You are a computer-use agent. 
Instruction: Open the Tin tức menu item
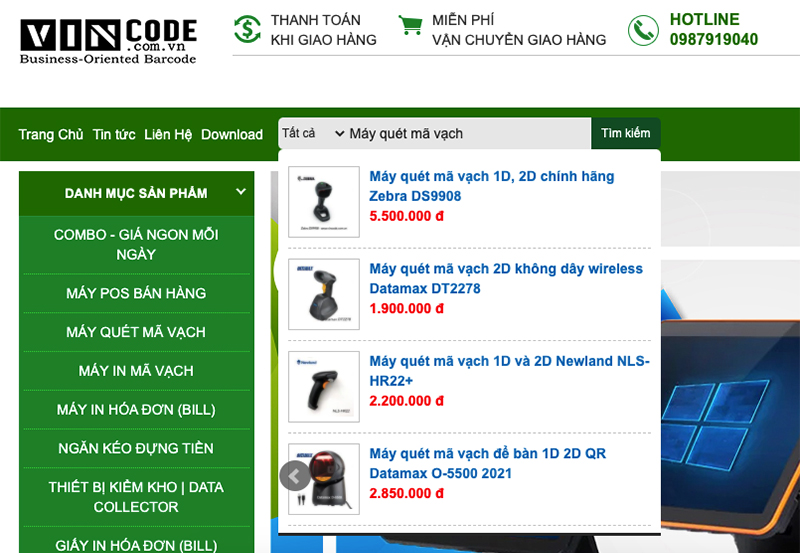tap(114, 135)
